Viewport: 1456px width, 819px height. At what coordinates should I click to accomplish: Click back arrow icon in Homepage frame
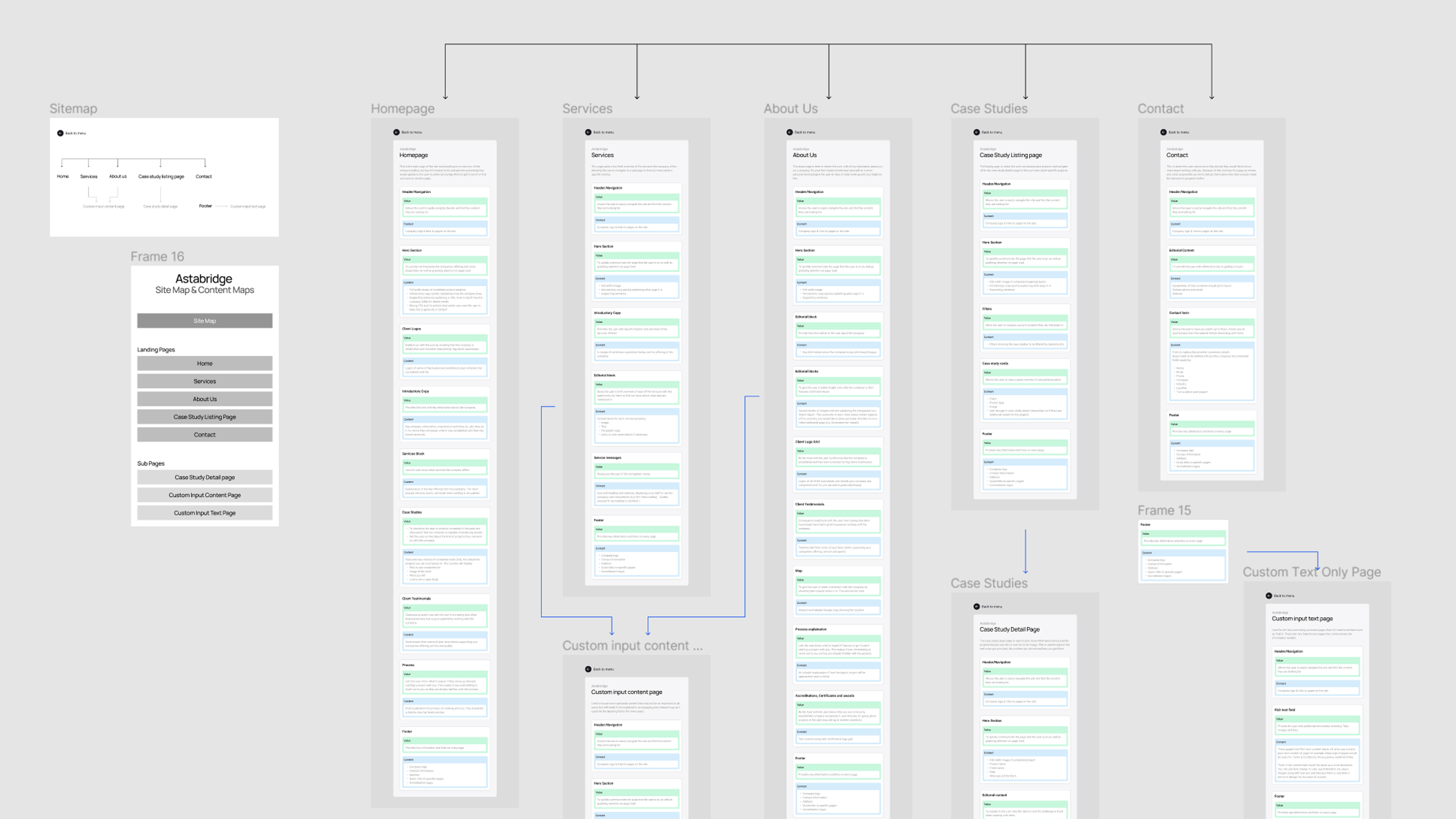pyautogui.click(x=396, y=132)
